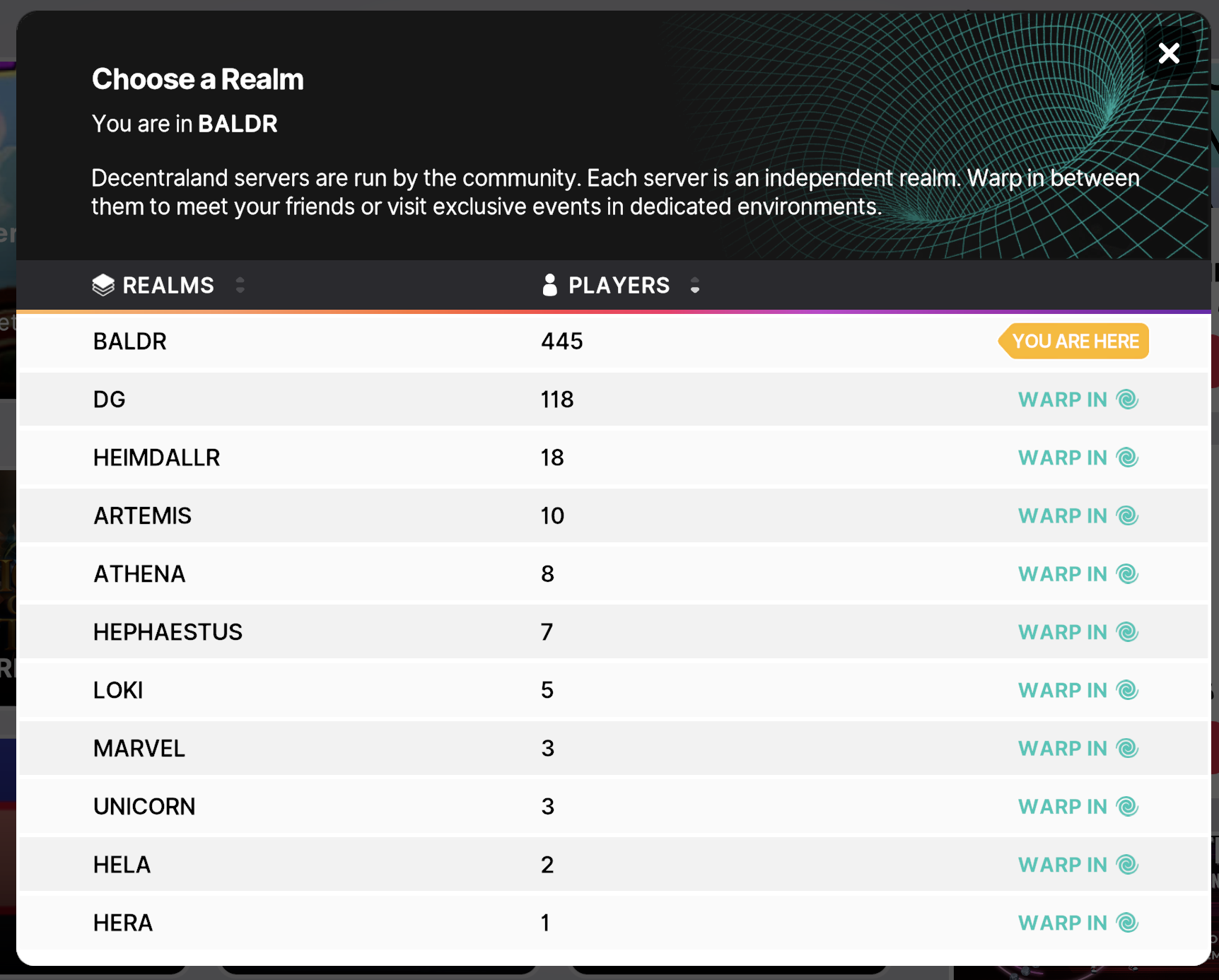The width and height of the screenshot is (1219, 980).
Task: Click the REALMS column header label
Action: pos(168,285)
